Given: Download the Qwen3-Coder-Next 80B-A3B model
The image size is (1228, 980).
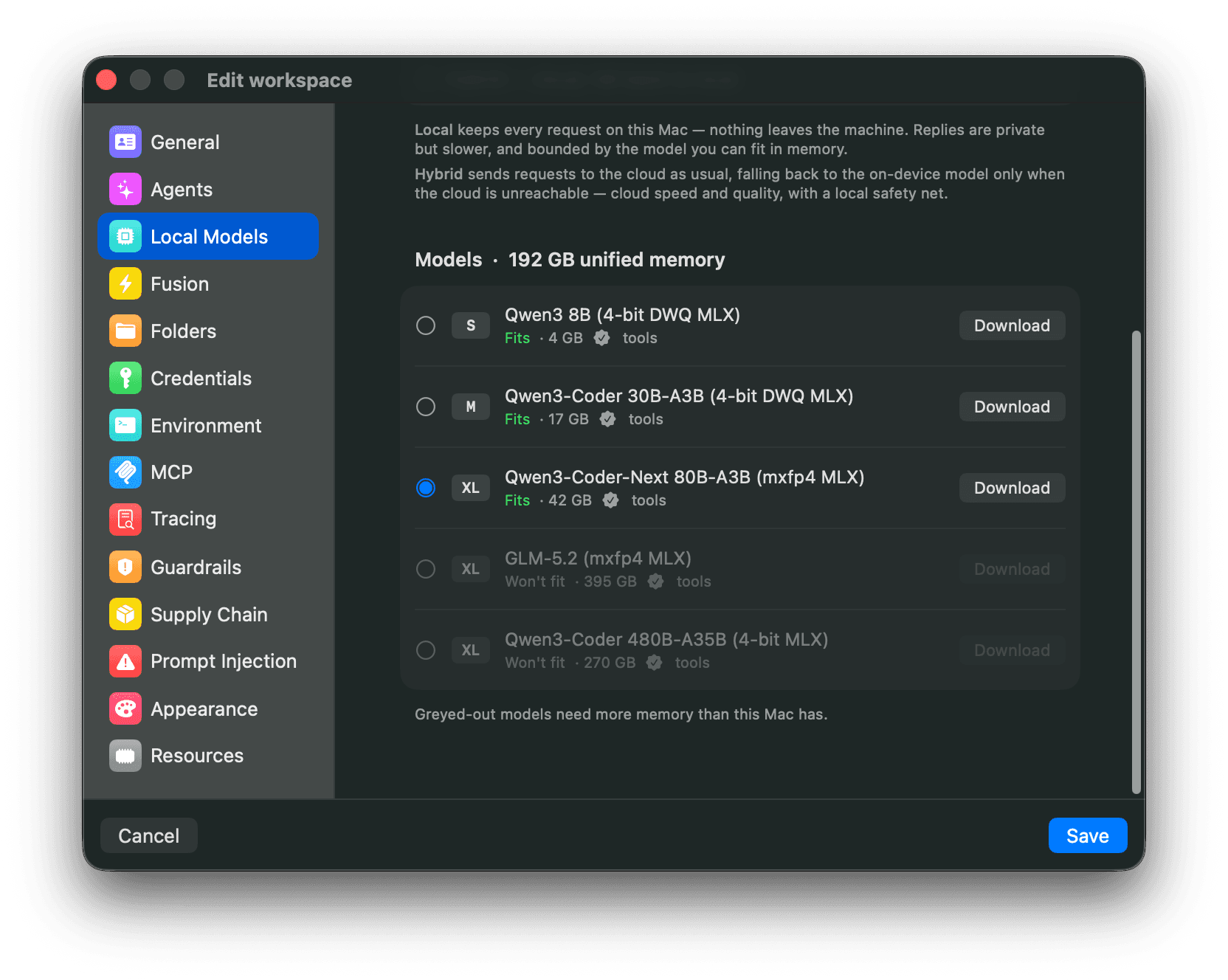Looking at the screenshot, I should (x=1012, y=488).
